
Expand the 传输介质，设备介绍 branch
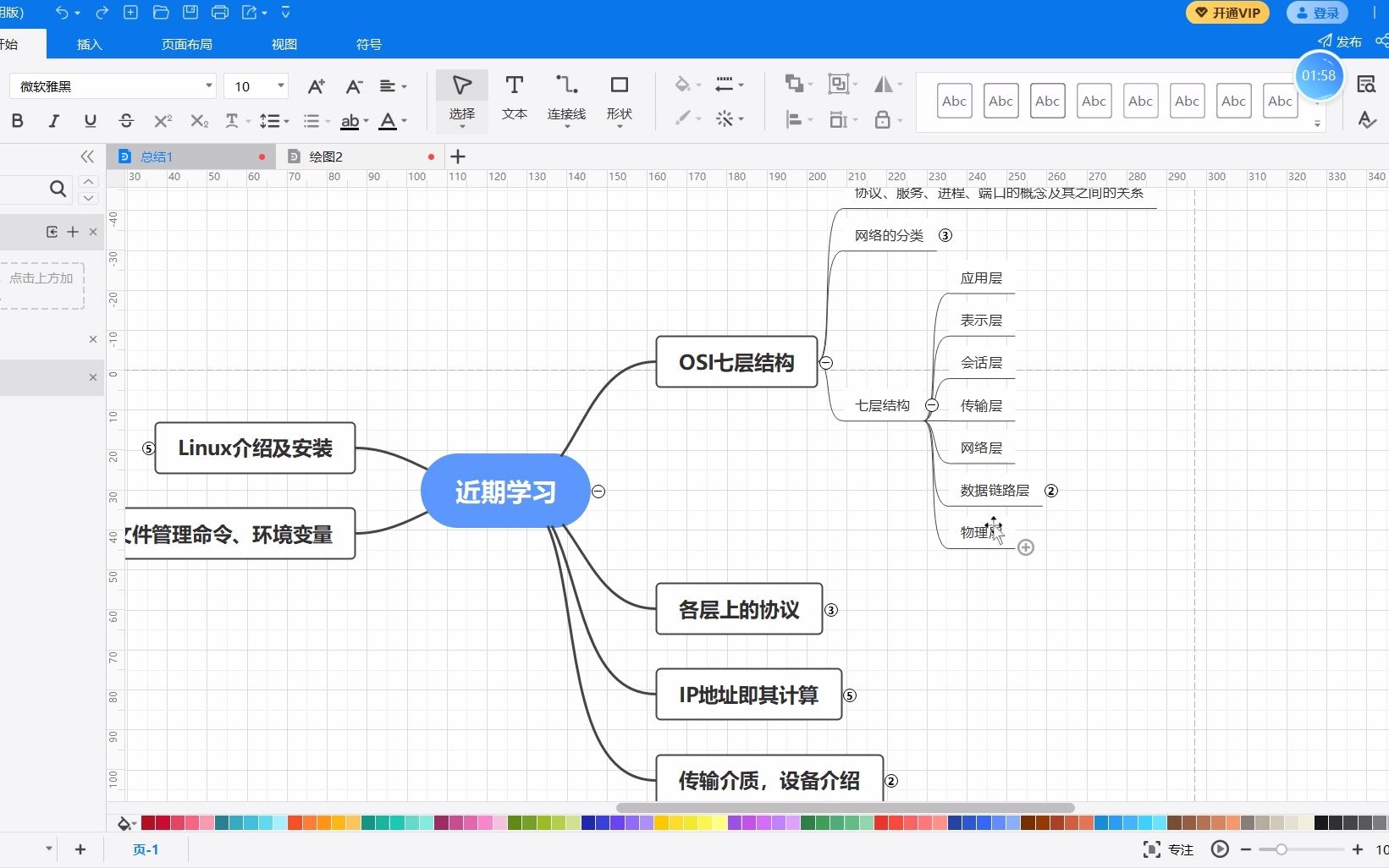pyautogui.click(x=890, y=781)
